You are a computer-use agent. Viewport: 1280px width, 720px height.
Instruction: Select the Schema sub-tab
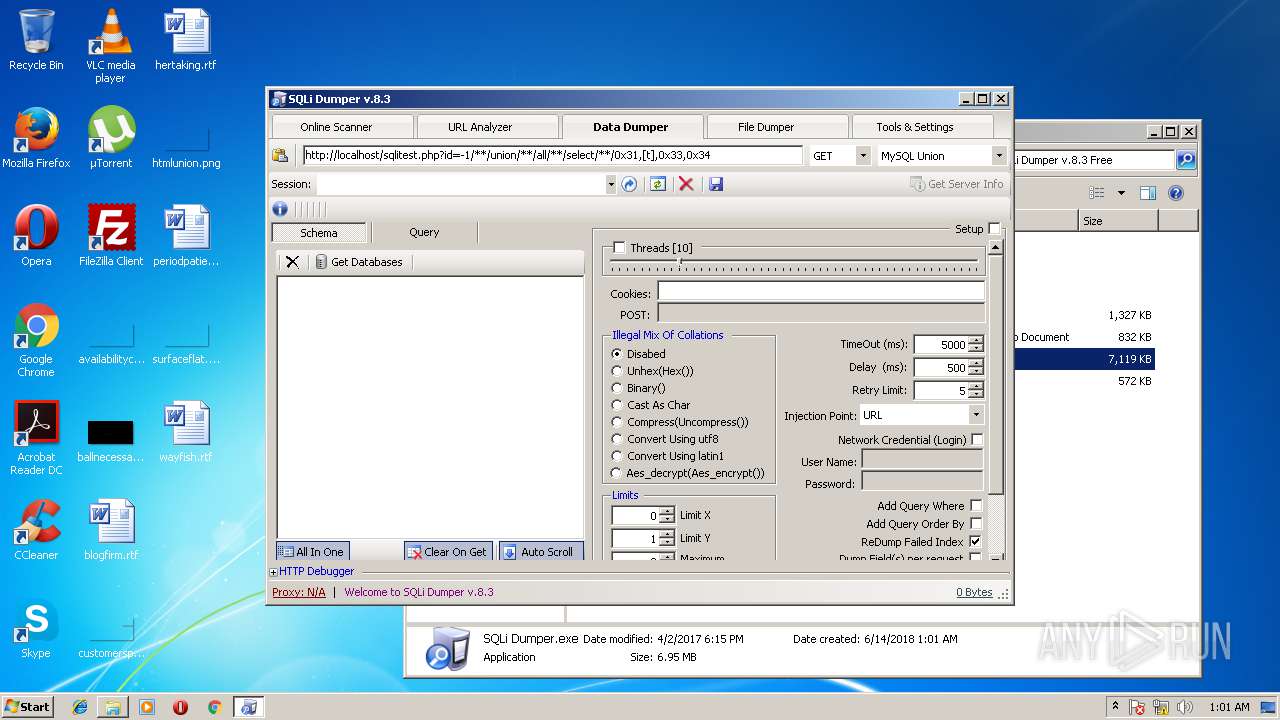coord(319,233)
